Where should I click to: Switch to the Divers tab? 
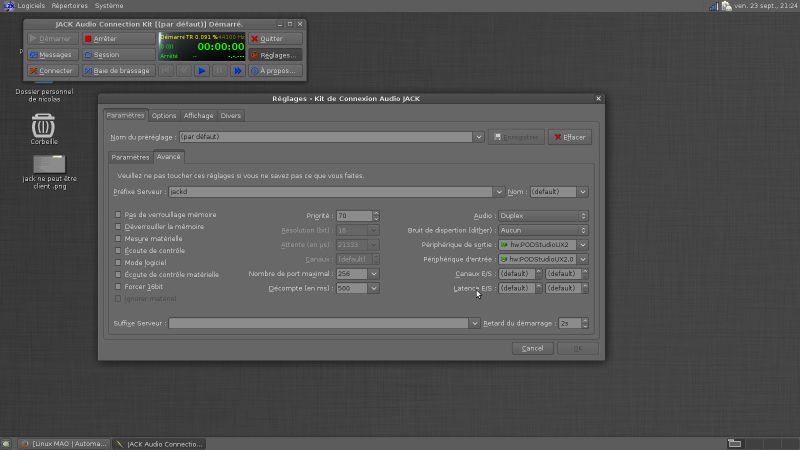[x=231, y=116]
